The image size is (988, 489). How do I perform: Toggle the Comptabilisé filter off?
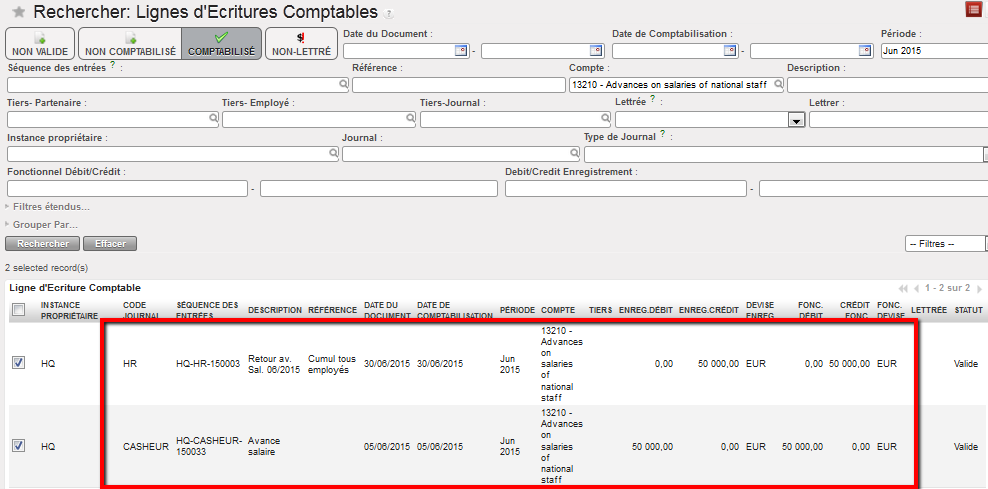[x=221, y=44]
